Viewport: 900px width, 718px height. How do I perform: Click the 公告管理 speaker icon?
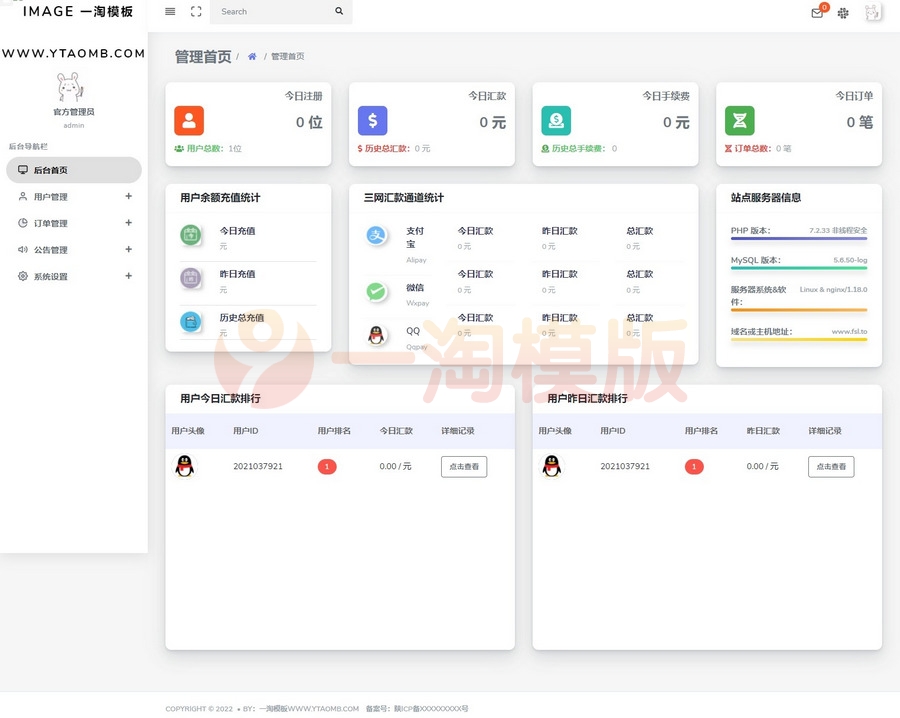pos(23,249)
